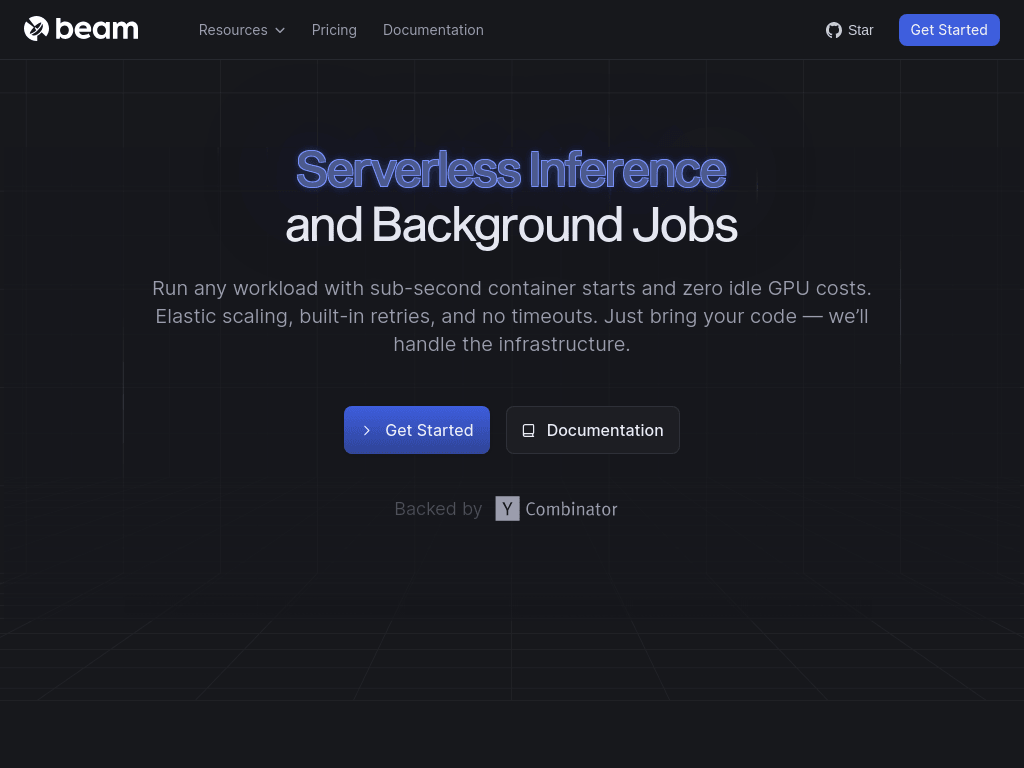Click the hero Get Started button

coord(417,430)
